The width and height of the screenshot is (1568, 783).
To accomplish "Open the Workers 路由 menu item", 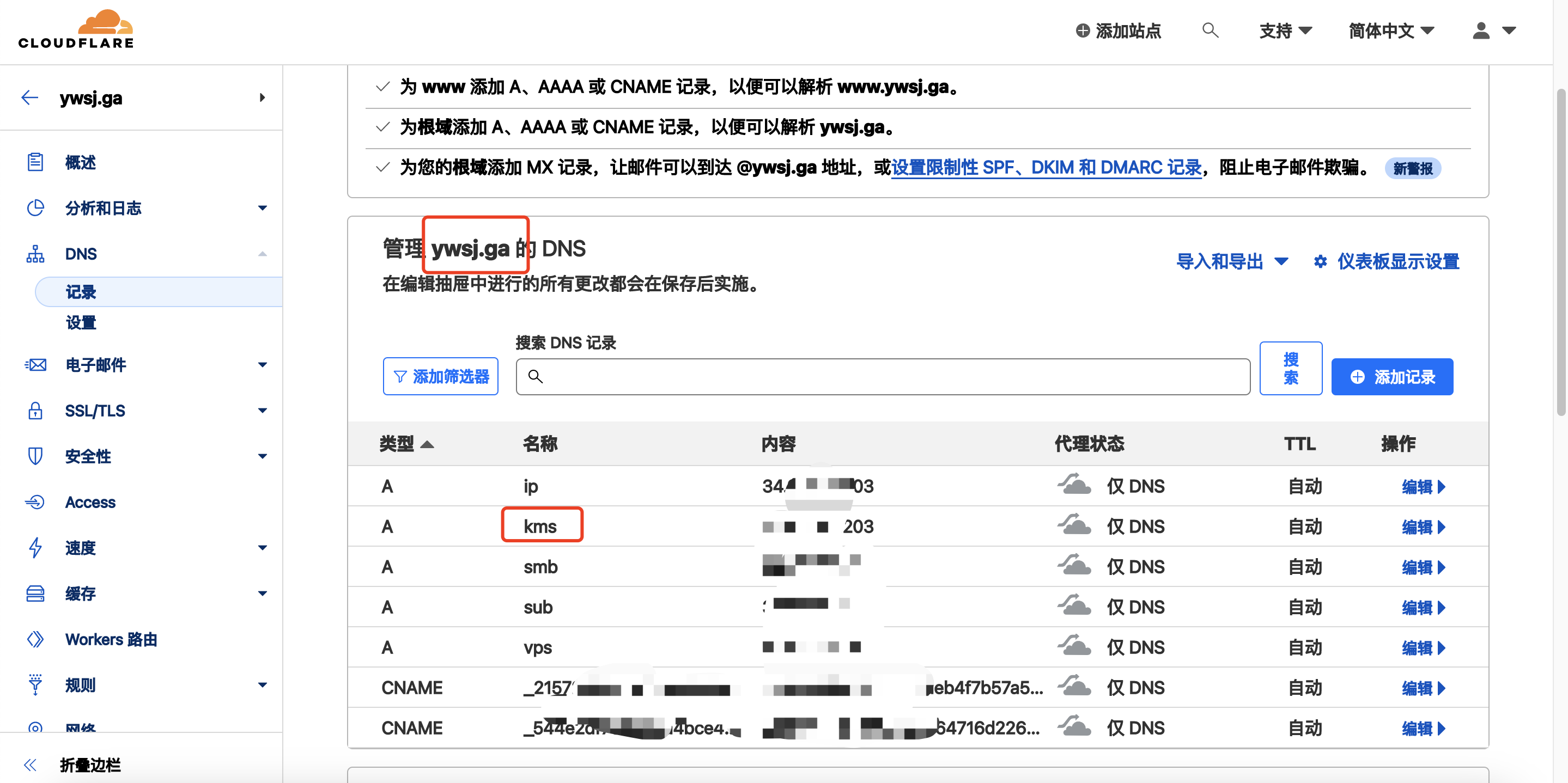I will 111,639.
